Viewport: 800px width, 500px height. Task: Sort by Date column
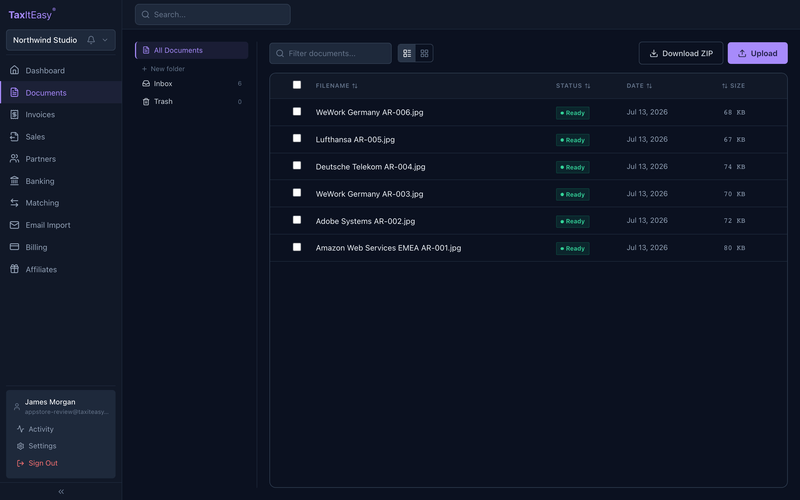639,86
